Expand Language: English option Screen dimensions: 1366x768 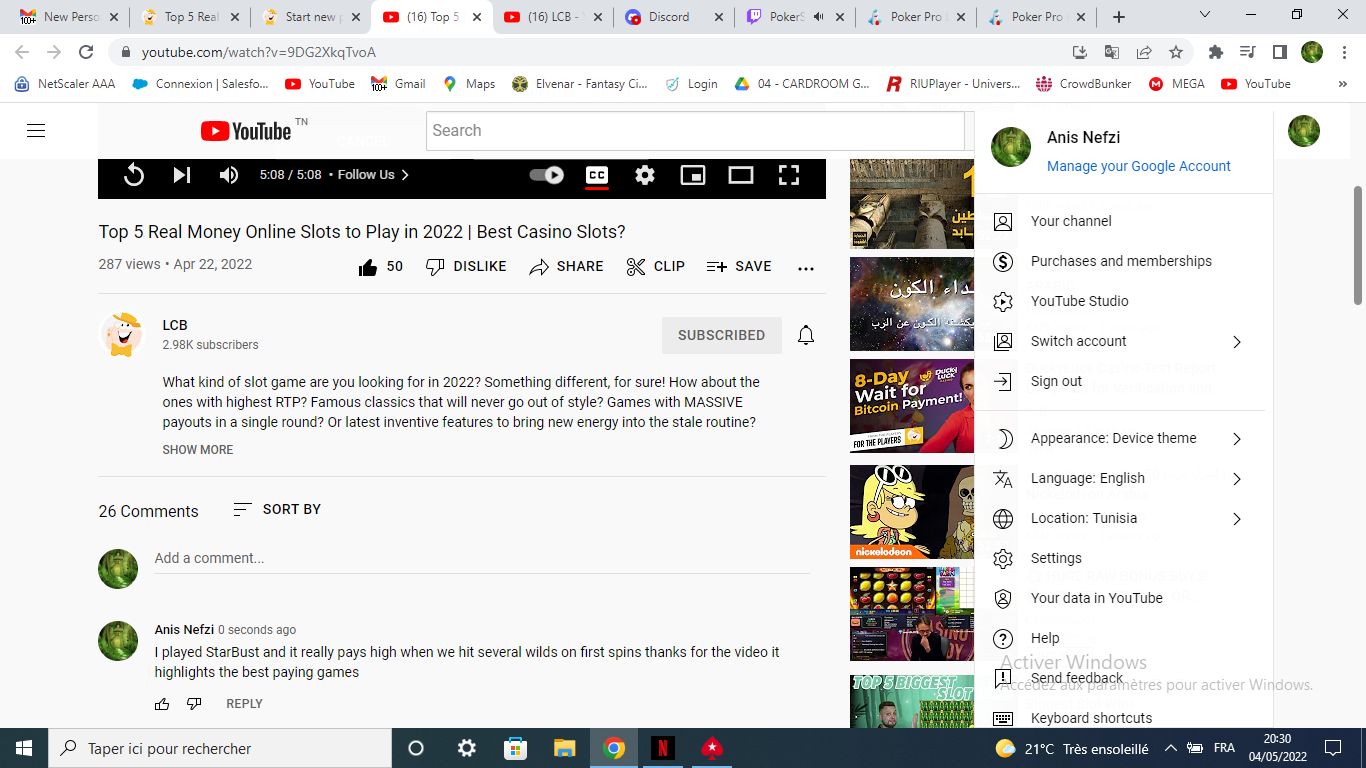point(1124,478)
